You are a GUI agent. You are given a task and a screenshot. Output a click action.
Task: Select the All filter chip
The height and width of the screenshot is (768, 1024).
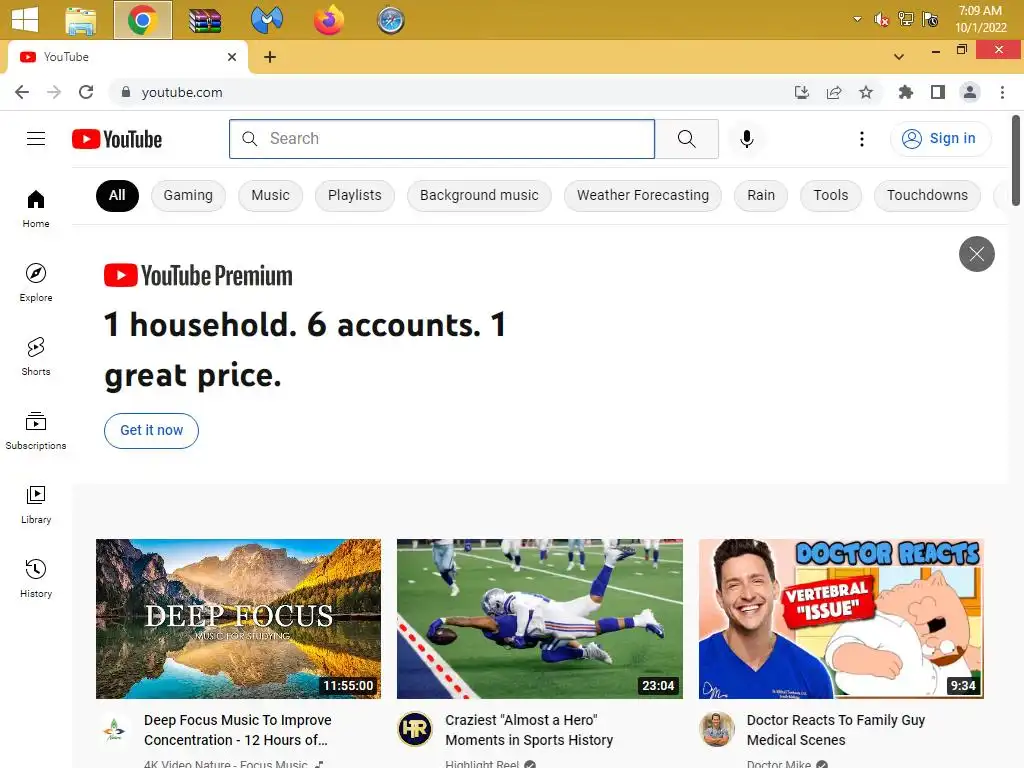coord(118,195)
